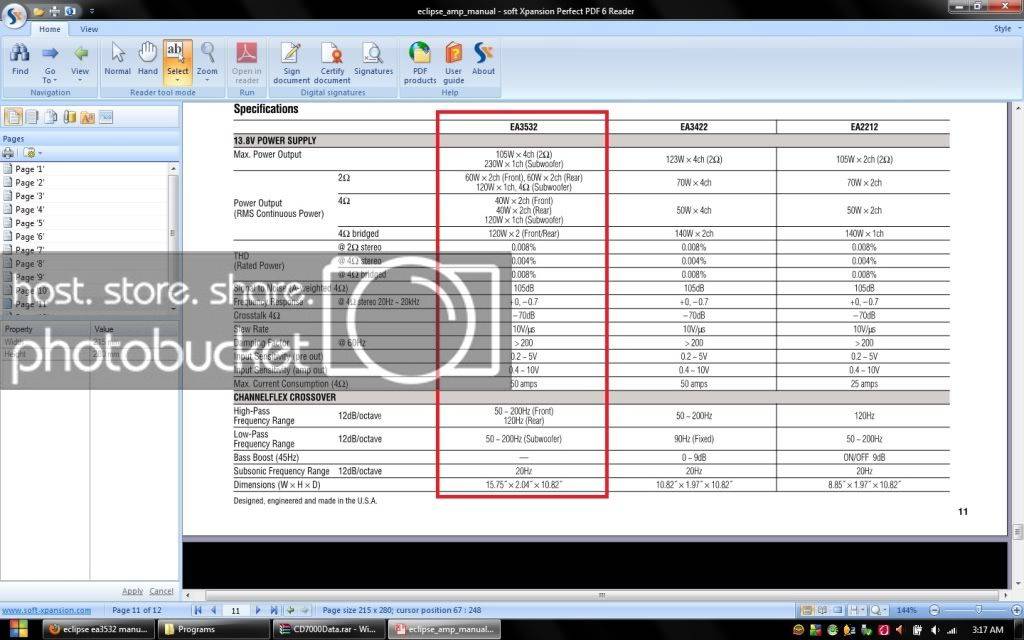Screen dimensions: 1024x640
Task: Click the horizontal scrollbar thumb under the document
Action: [601, 595]
